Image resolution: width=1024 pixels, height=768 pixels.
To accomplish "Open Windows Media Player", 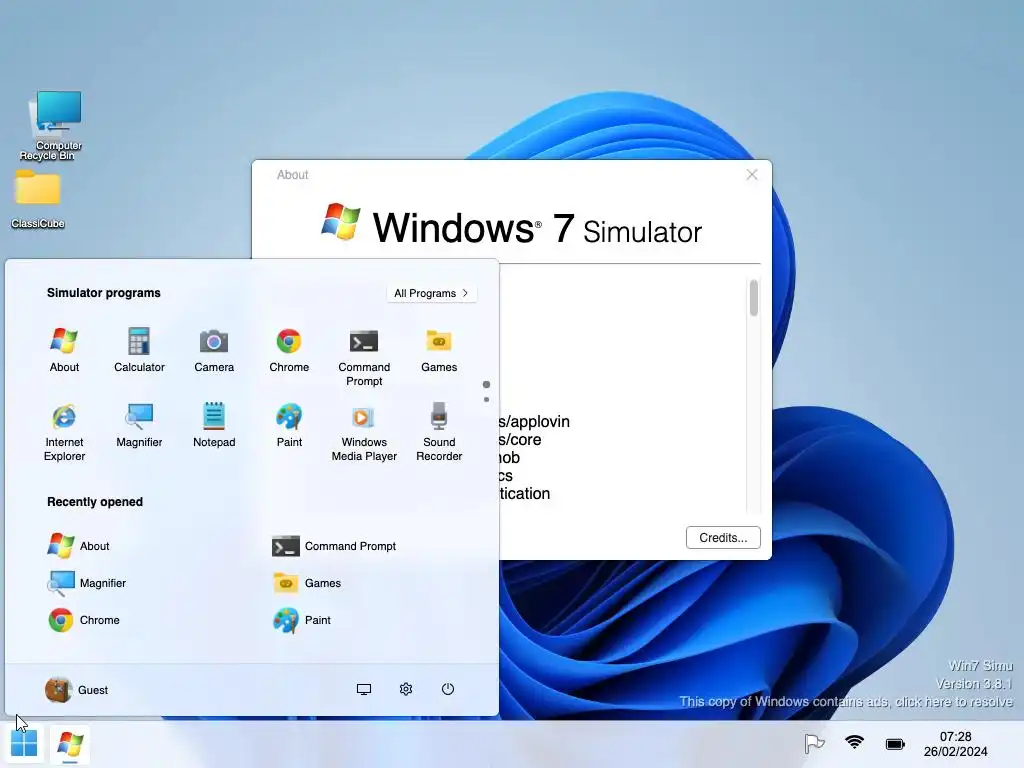I will [364, 432].
